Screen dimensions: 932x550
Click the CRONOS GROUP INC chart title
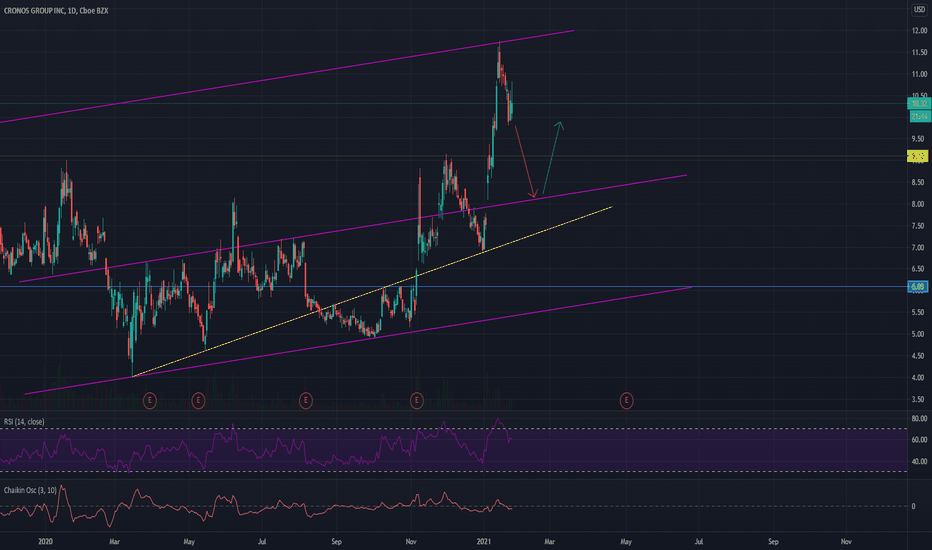coord(56,11)
